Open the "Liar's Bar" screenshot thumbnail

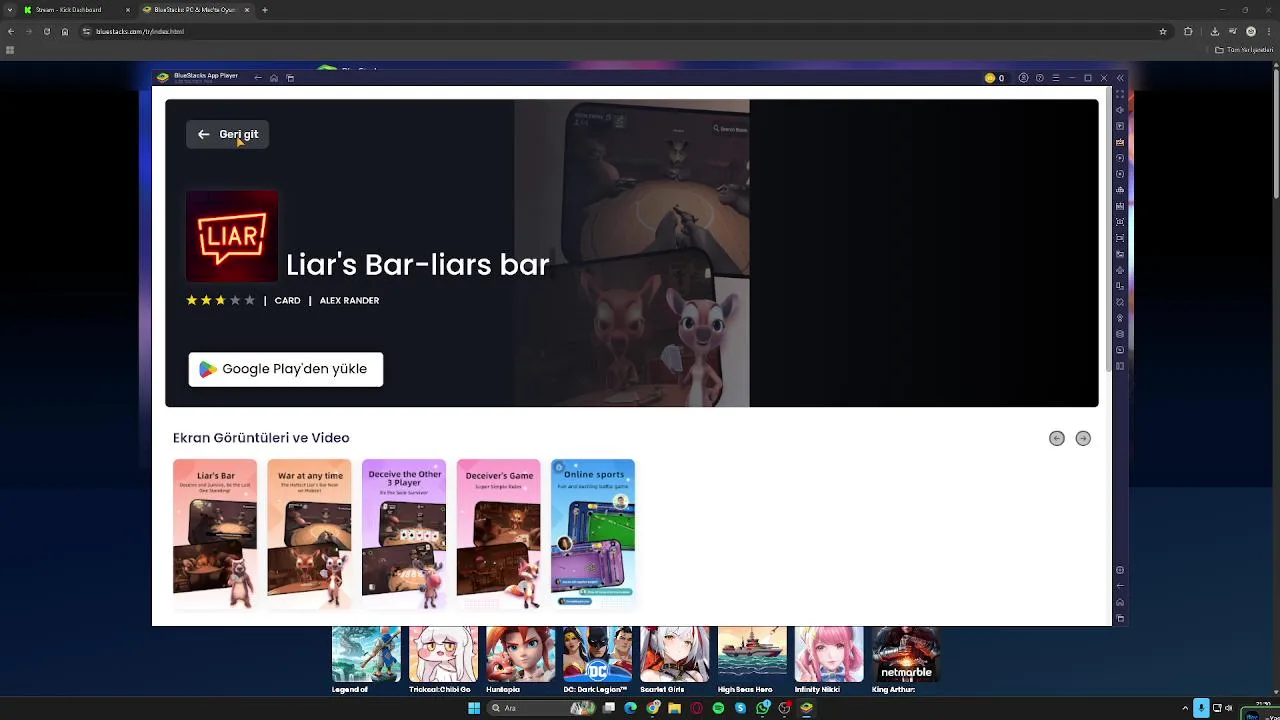215,534
